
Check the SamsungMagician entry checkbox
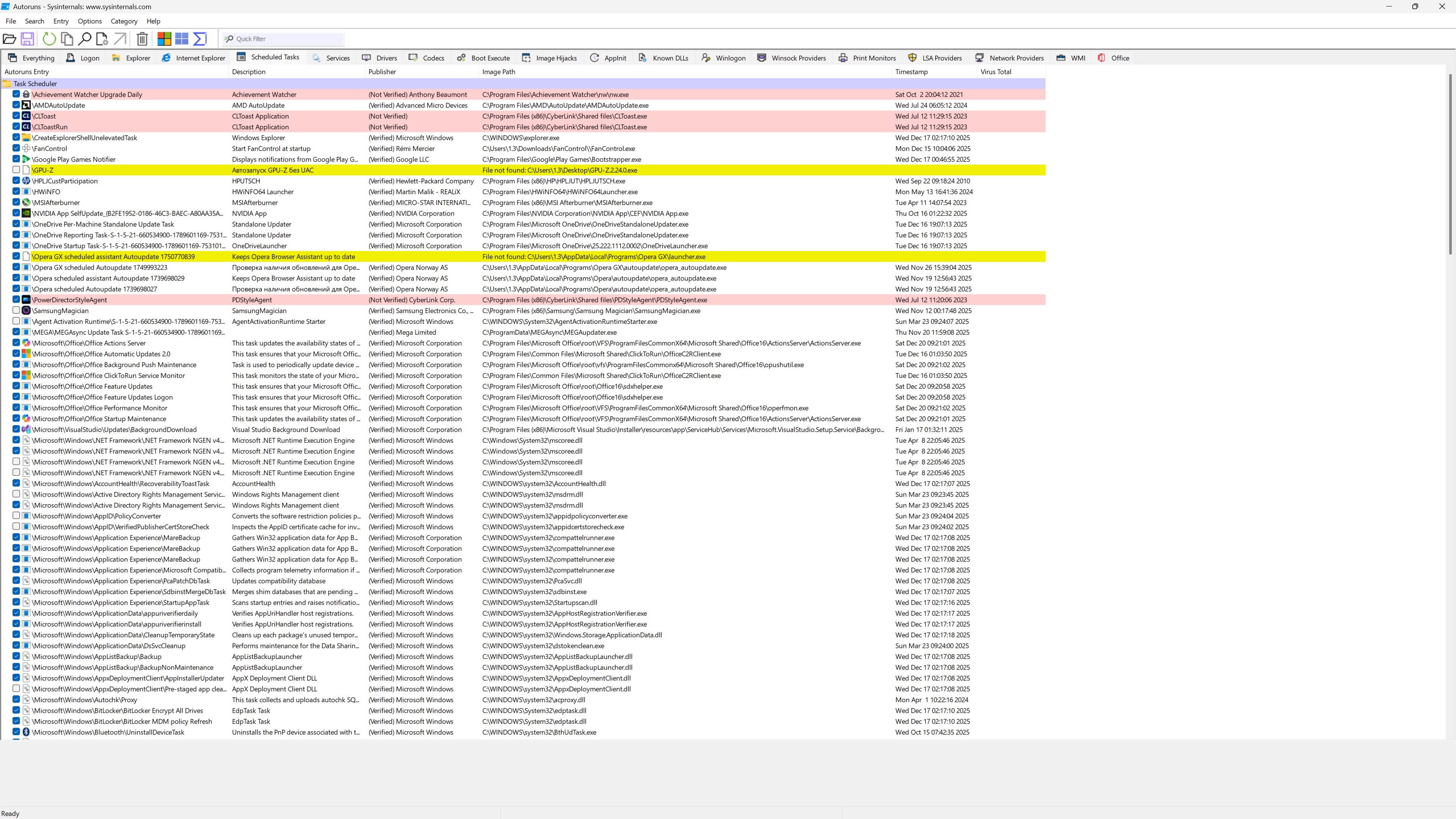[x=16, y=310]
